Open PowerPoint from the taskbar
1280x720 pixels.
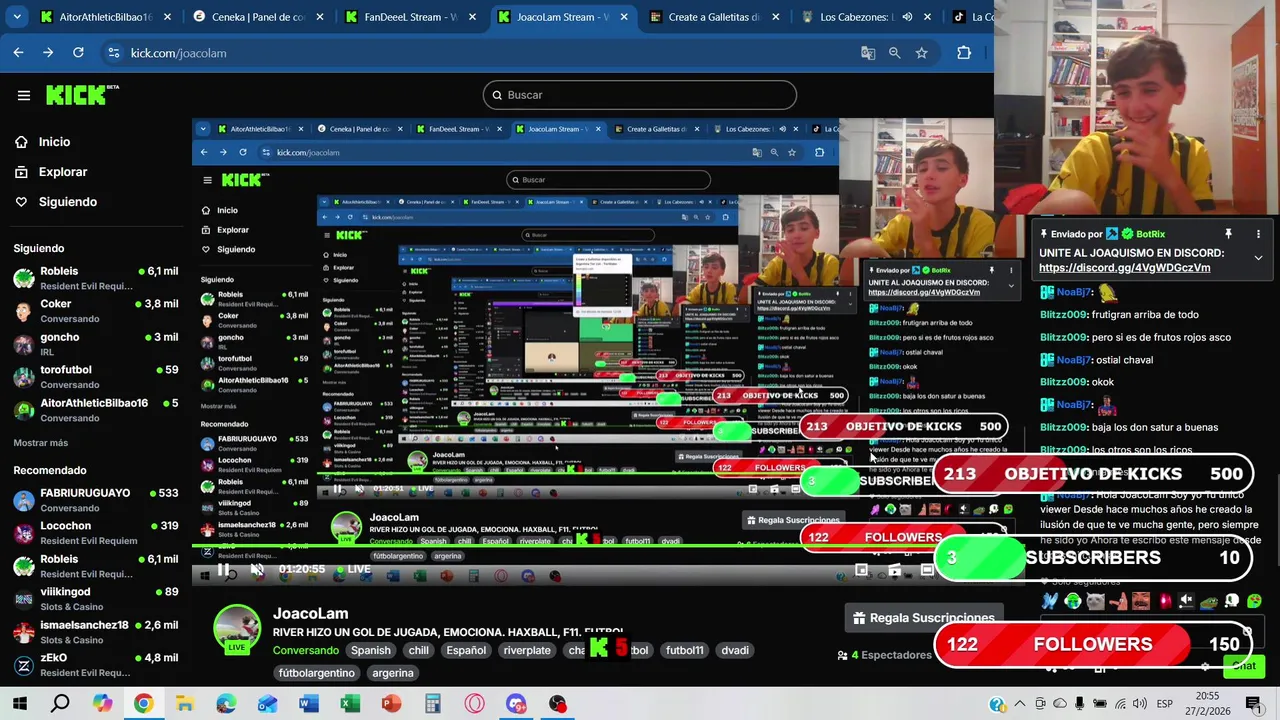coord(391,704)
